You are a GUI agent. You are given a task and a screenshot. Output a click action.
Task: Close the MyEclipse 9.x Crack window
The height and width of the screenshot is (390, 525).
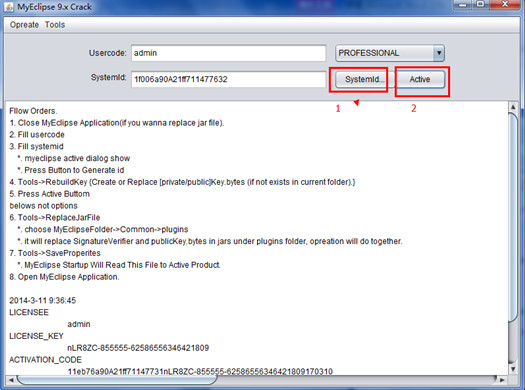pyautogui.click(x=505, y=4)
